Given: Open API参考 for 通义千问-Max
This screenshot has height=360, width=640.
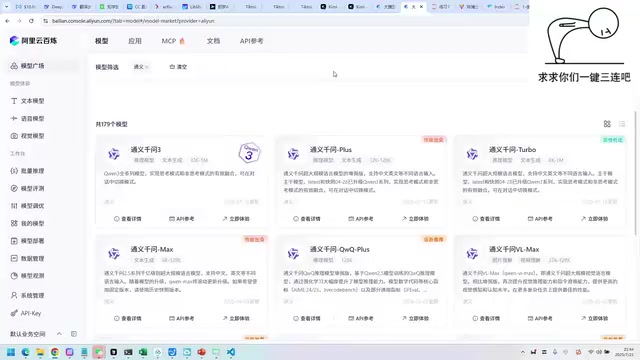Looking at the screenshot, I should (x=182, y=318).
